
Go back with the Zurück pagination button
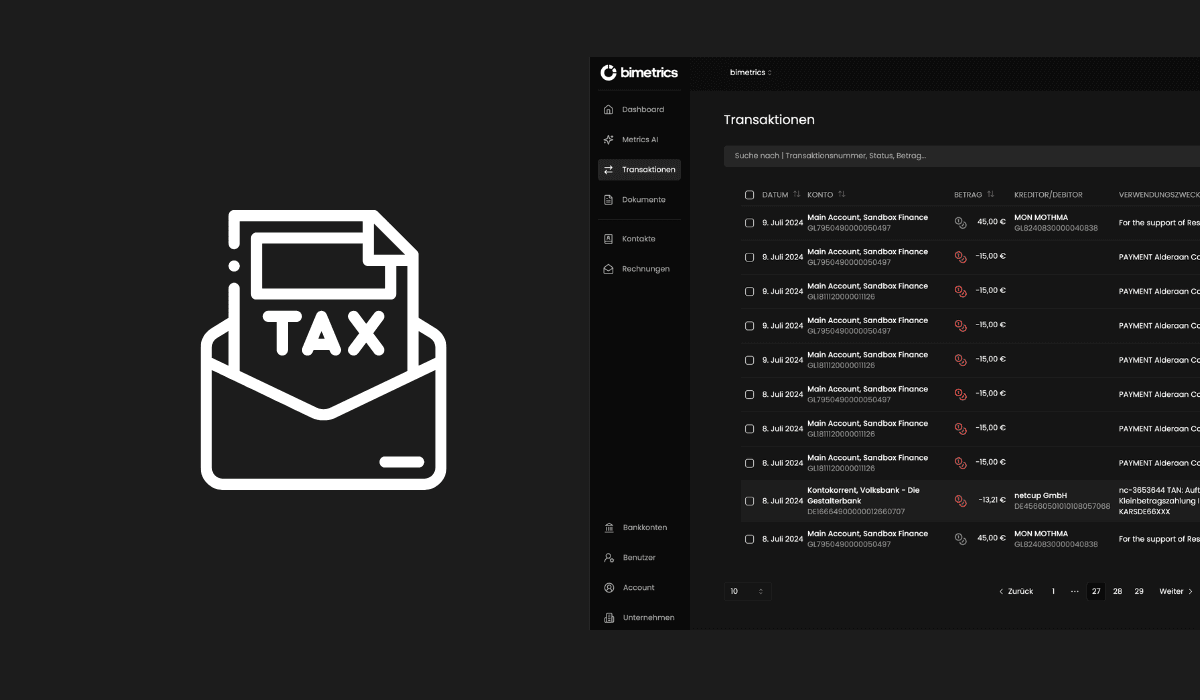pos(1016,592)
